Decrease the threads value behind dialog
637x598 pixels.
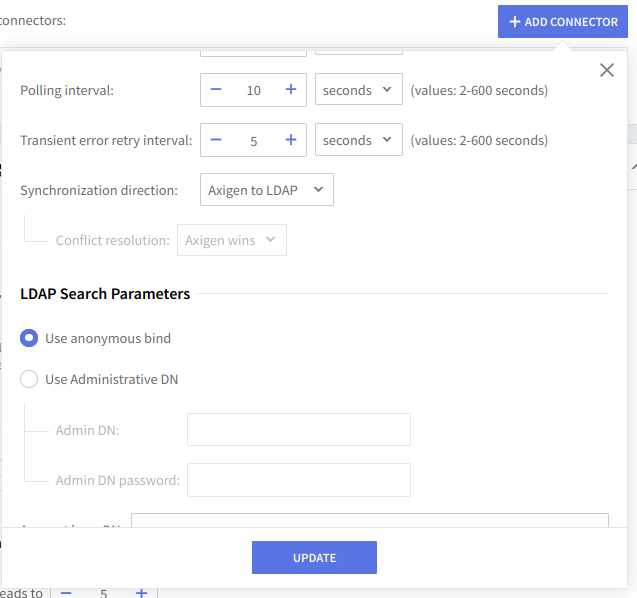pyautogui.click(x=66, y=592)
